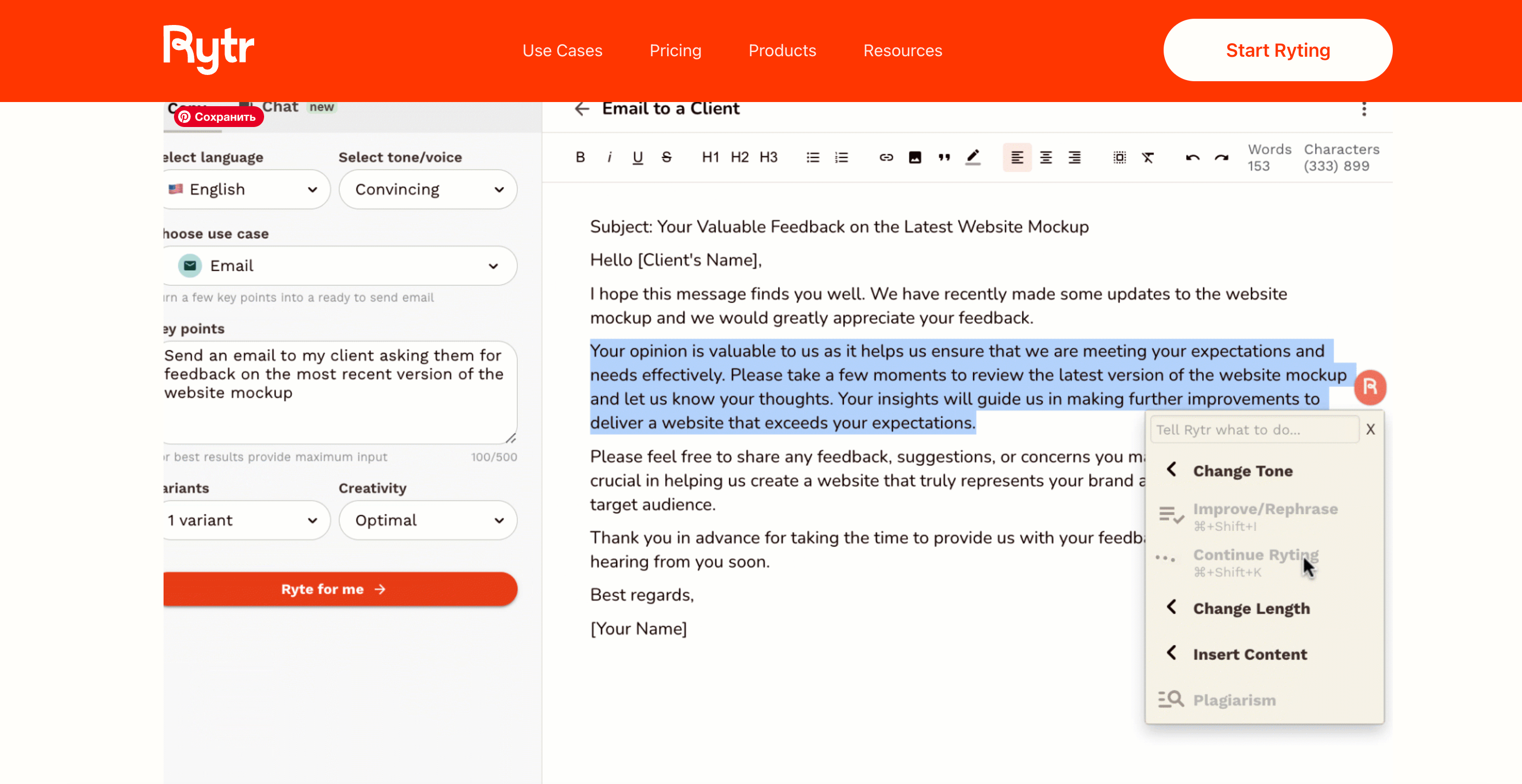
Task: Apply bold formatting with the B icon
Action: click(580, 157)
